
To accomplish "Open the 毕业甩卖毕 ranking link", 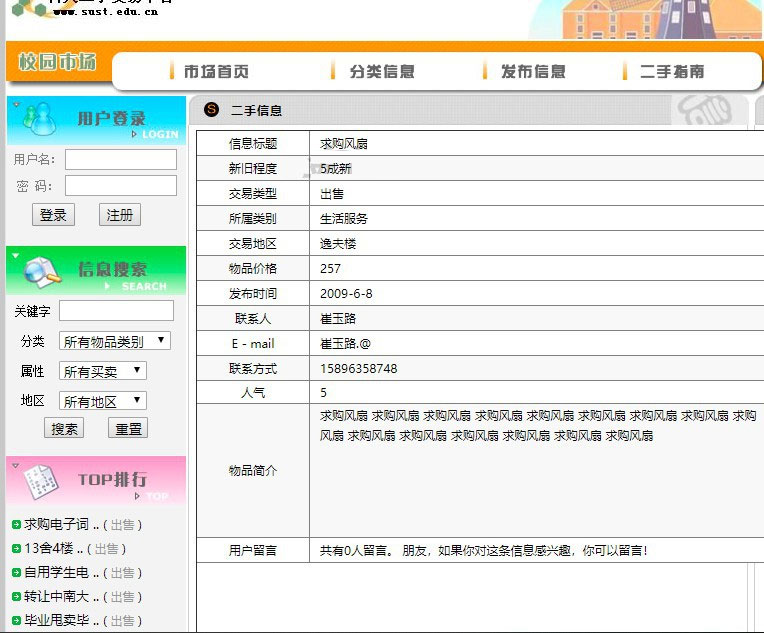I will coord(61,621).
